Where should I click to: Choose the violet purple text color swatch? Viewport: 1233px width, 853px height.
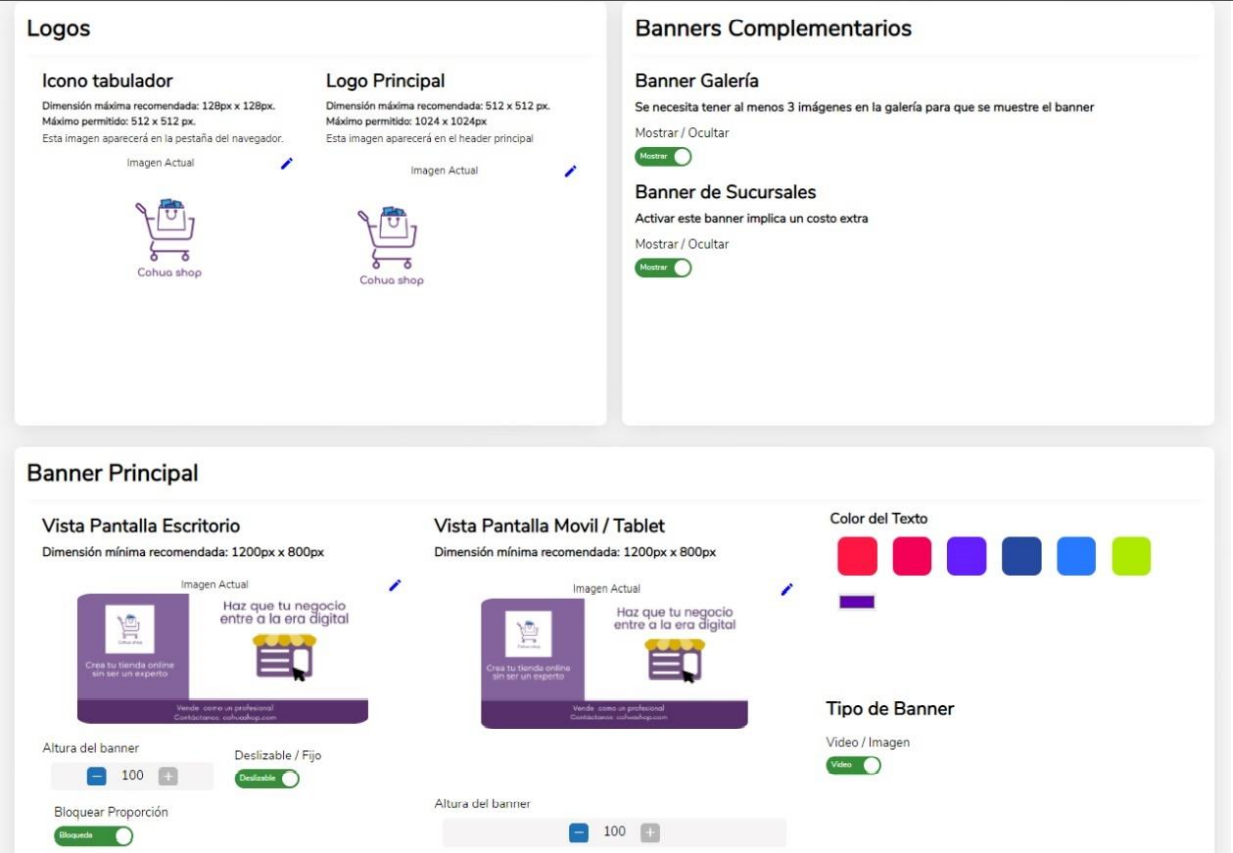(967, 556)
